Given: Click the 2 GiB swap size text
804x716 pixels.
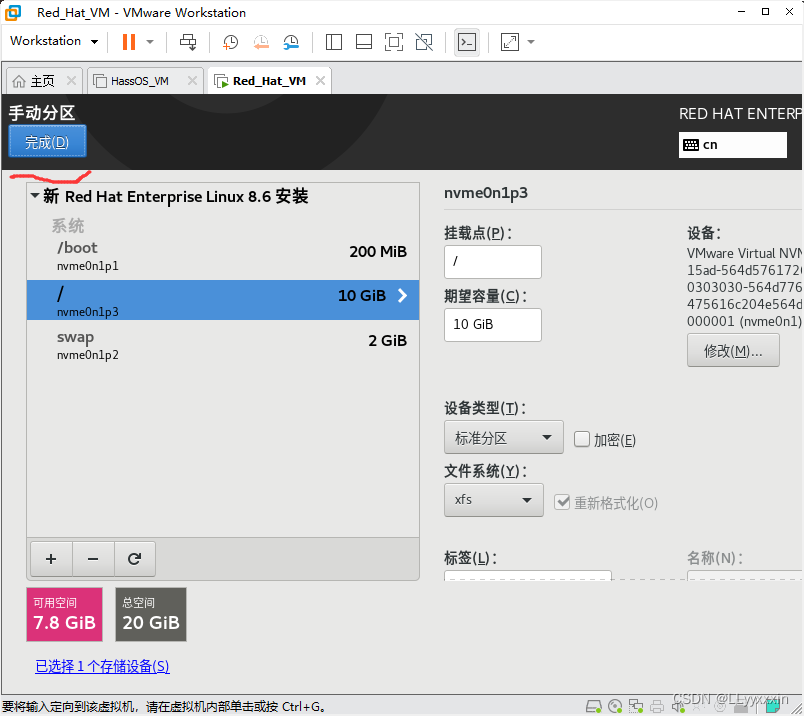Looking at the screenshot, I should pyautogui.click(x=387, y=341).
